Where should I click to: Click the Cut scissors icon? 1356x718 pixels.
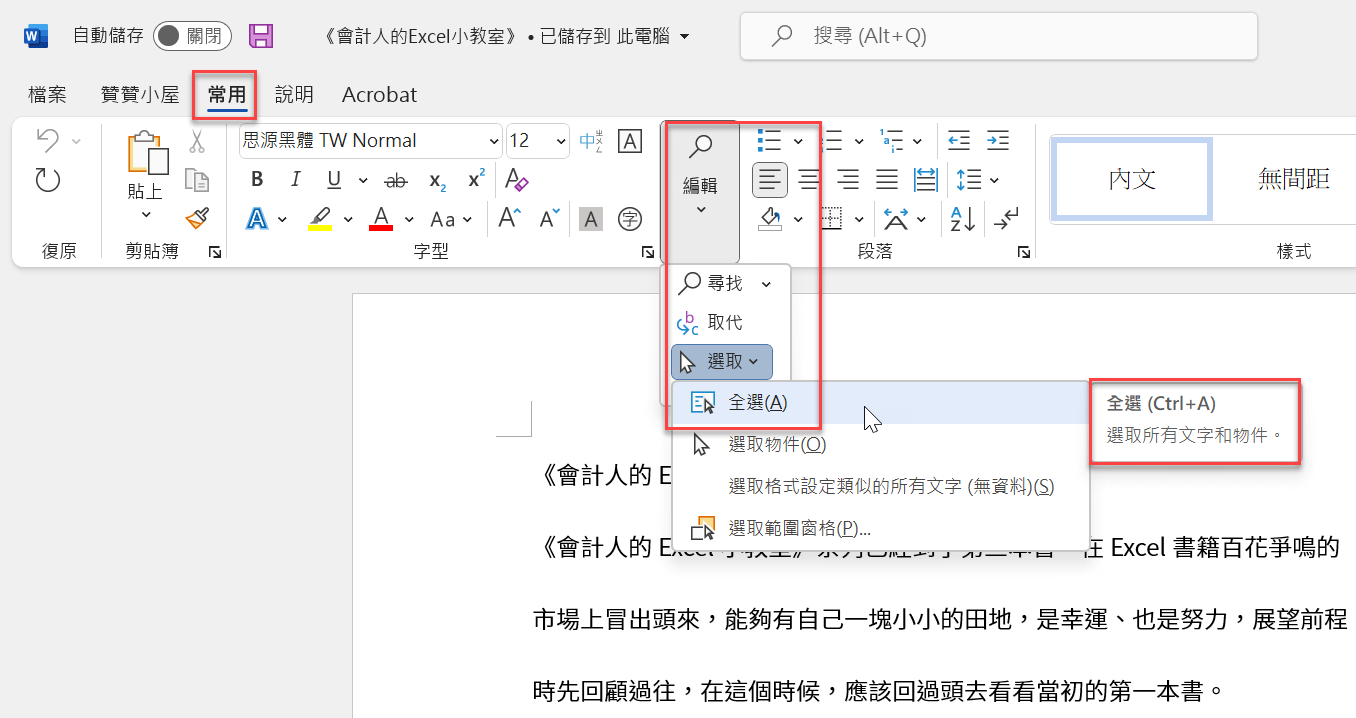point(197,141)
